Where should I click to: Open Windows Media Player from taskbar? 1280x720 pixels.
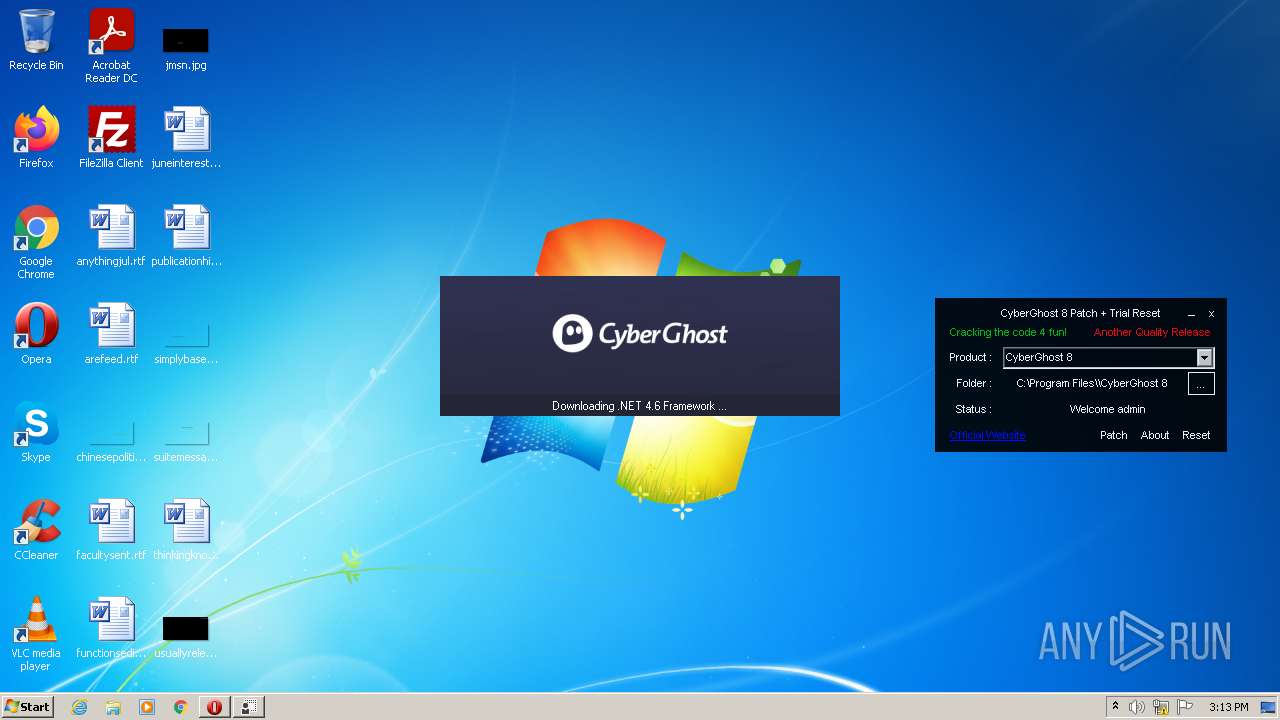pyautogui.click(x=147, y=707)
